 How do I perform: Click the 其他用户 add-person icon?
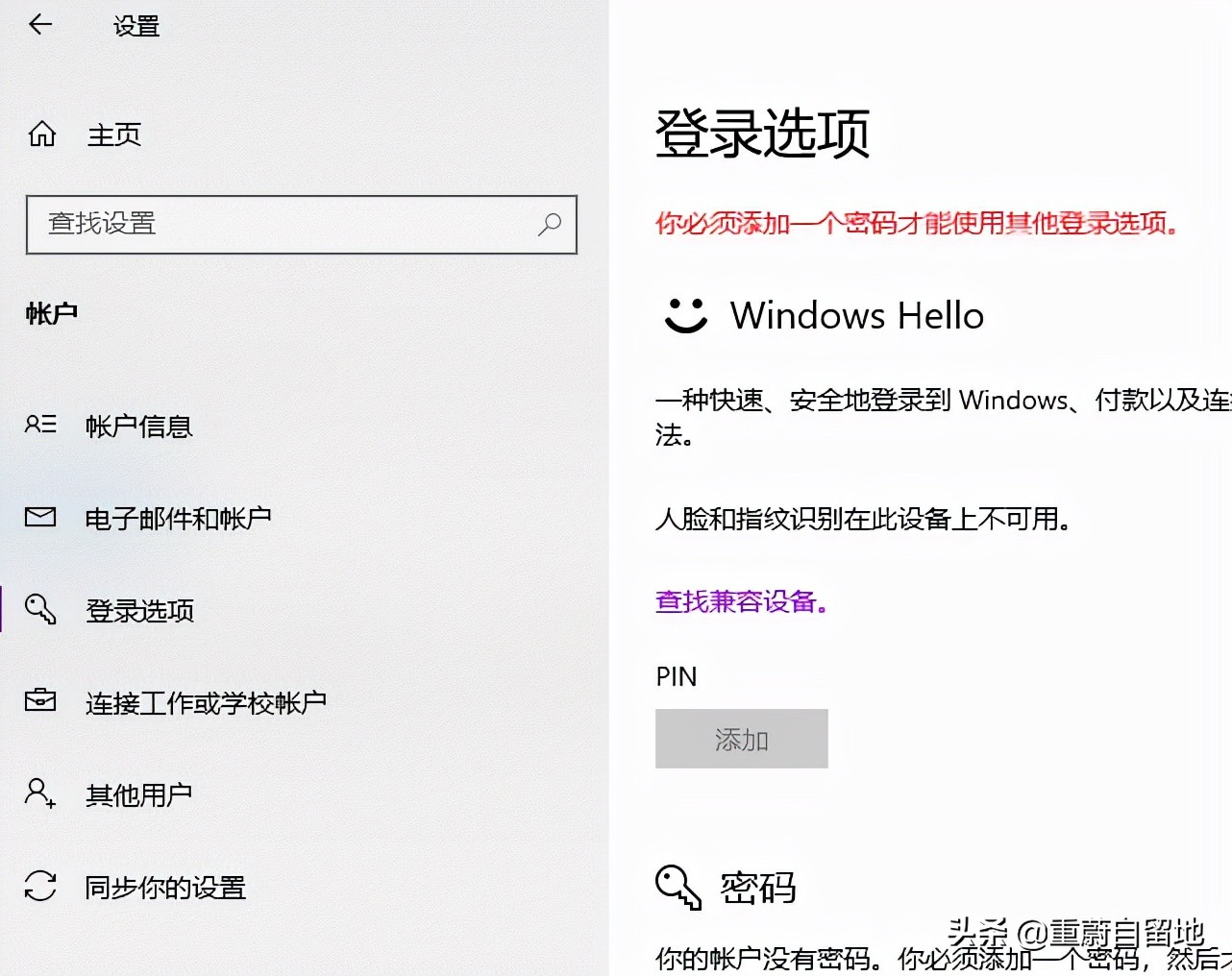[39, 793]
